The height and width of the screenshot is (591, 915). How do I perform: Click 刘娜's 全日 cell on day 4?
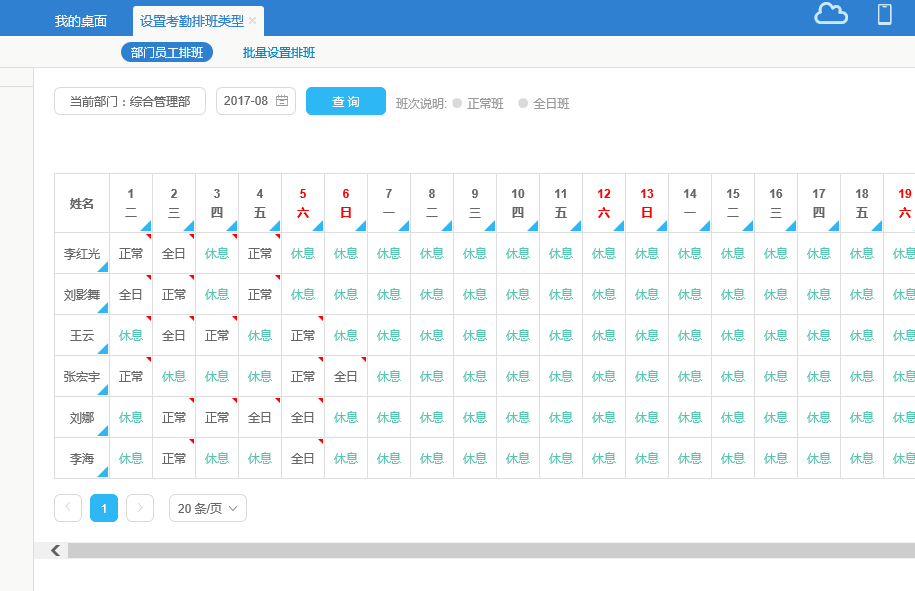click(260, 417)
